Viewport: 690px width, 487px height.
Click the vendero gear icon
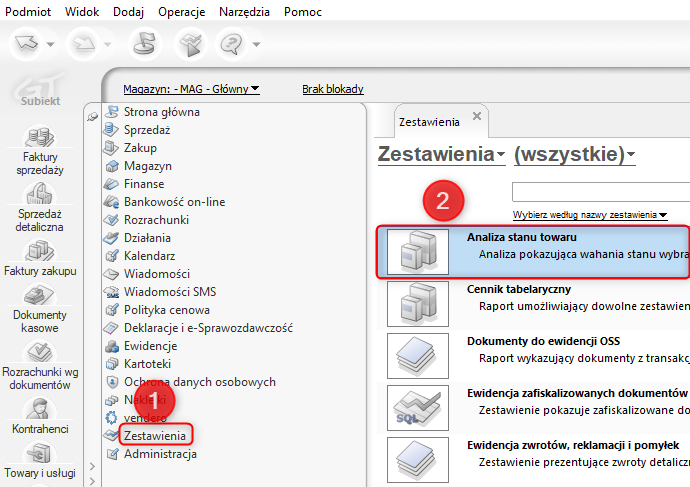[112, 417]
